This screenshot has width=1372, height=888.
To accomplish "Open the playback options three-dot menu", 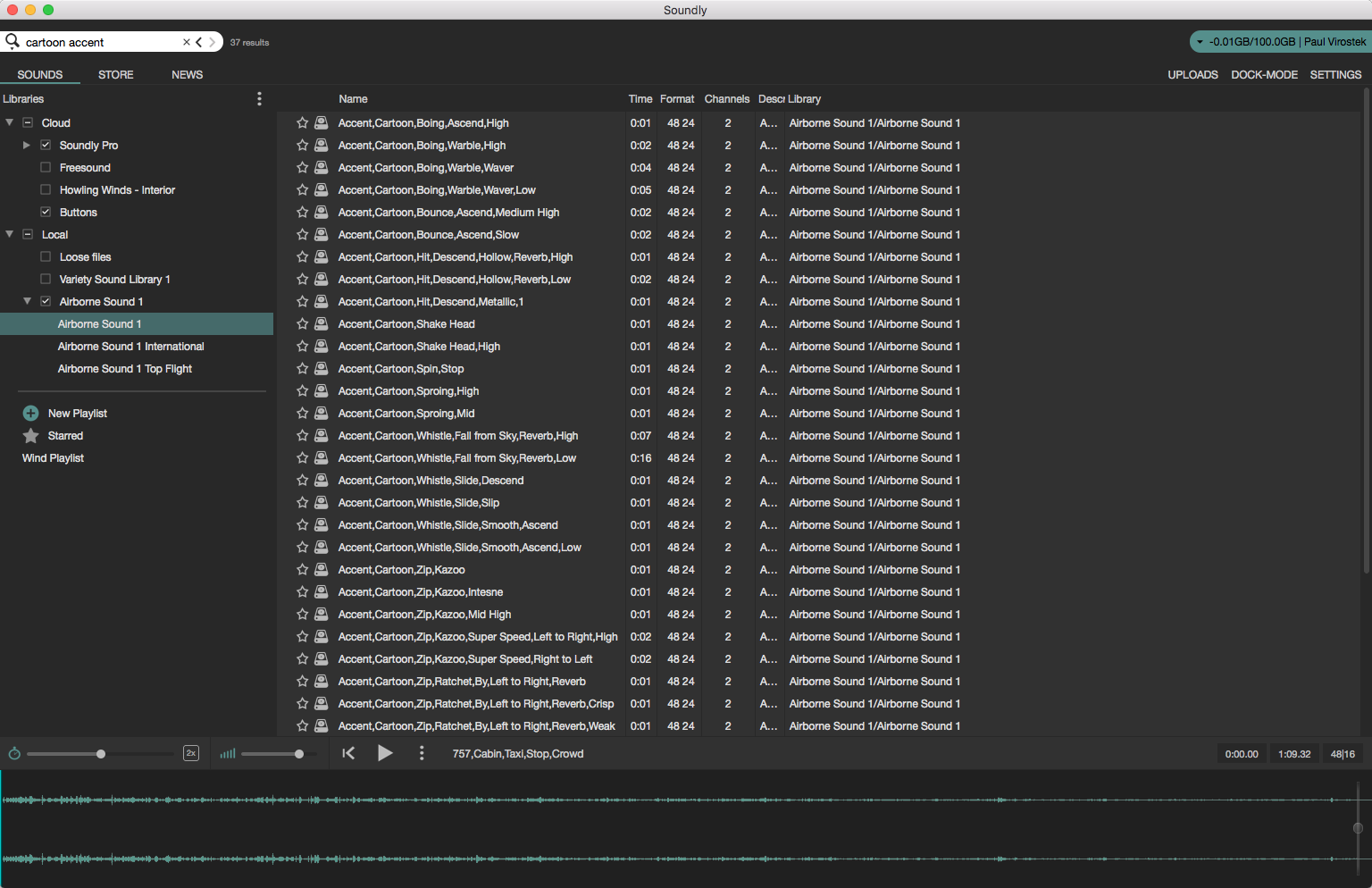I will point(421,753).
